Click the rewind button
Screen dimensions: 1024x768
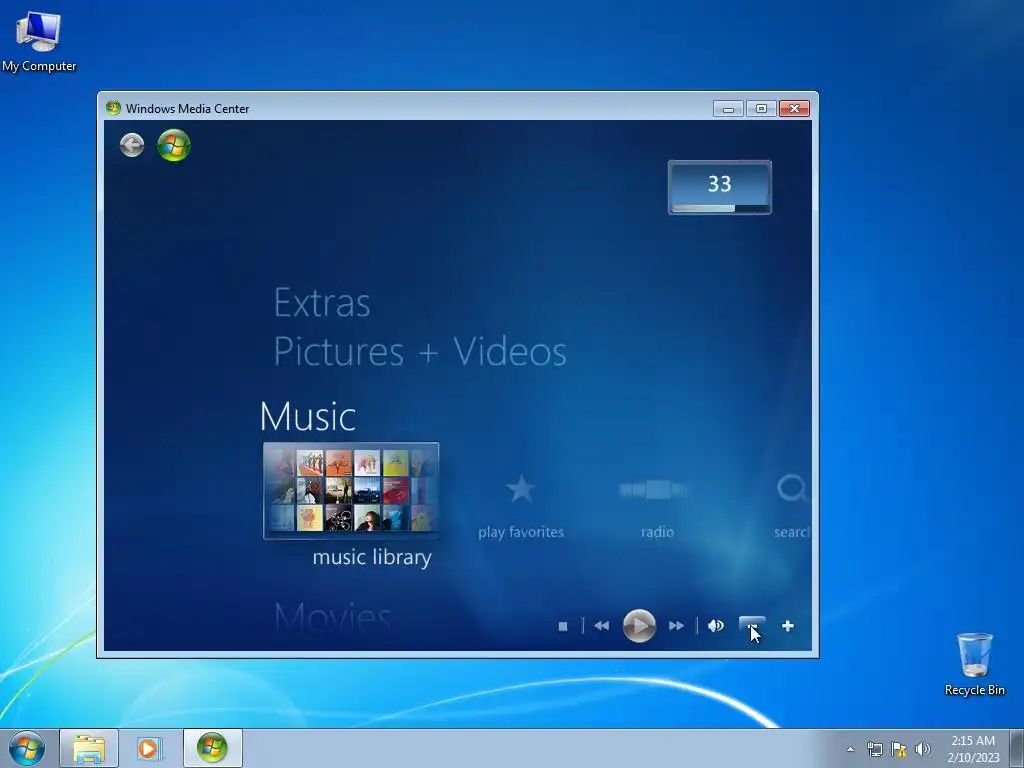[x=601, y=626]
